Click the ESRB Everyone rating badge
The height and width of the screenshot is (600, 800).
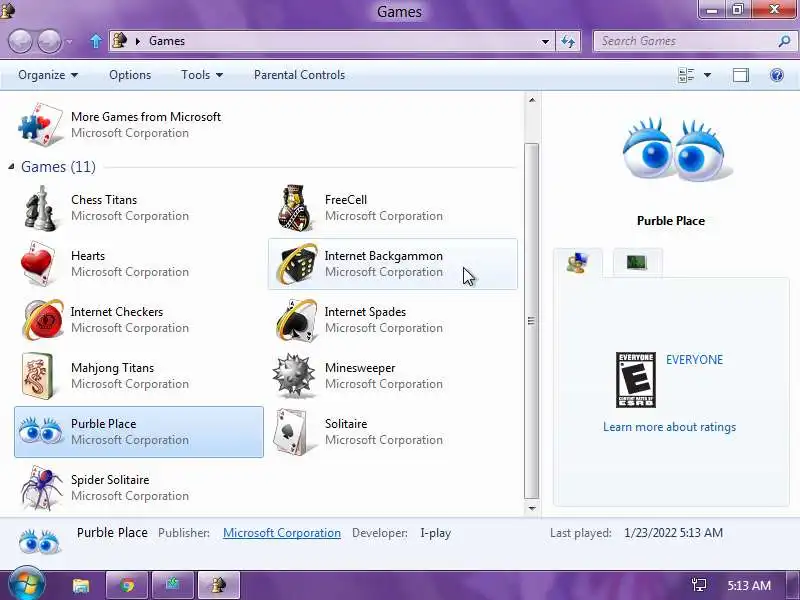tap(636, 380)
